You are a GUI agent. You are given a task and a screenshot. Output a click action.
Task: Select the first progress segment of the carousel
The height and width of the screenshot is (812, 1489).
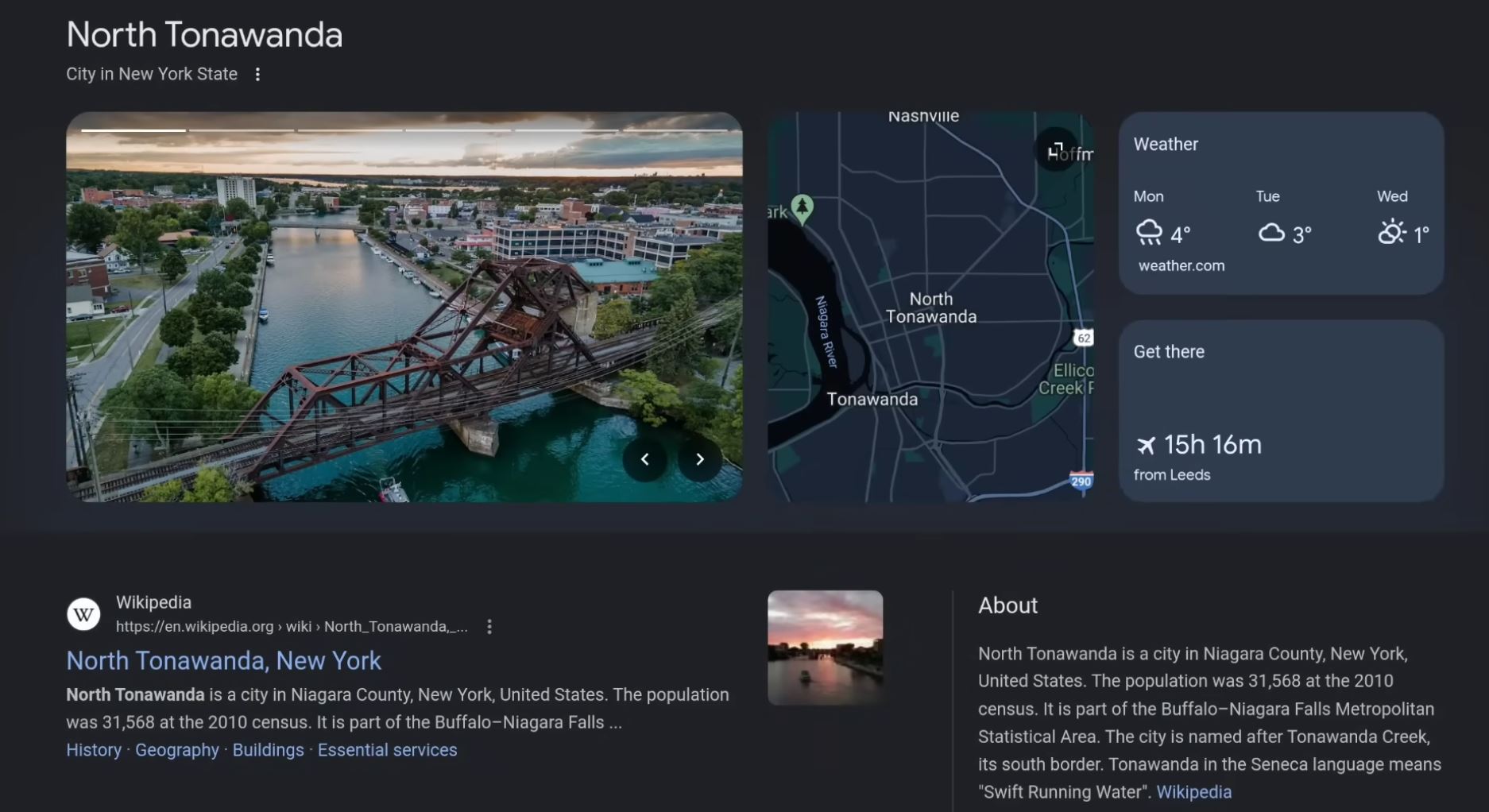point(133,130)
